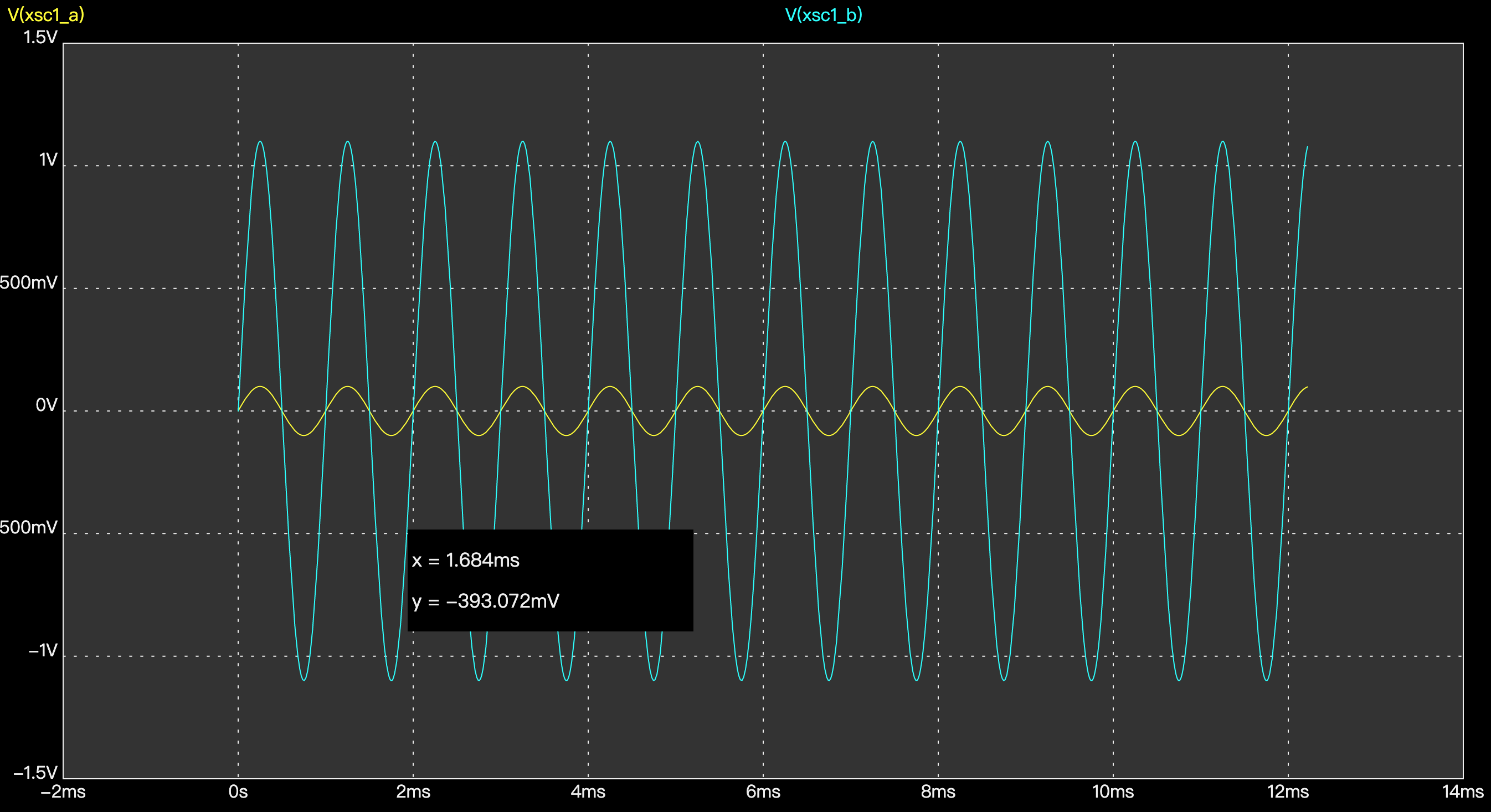Click the 4ms label on the time axis
Image resolution: width=1491 pixels, height=812 pixels.
(588, 792)
